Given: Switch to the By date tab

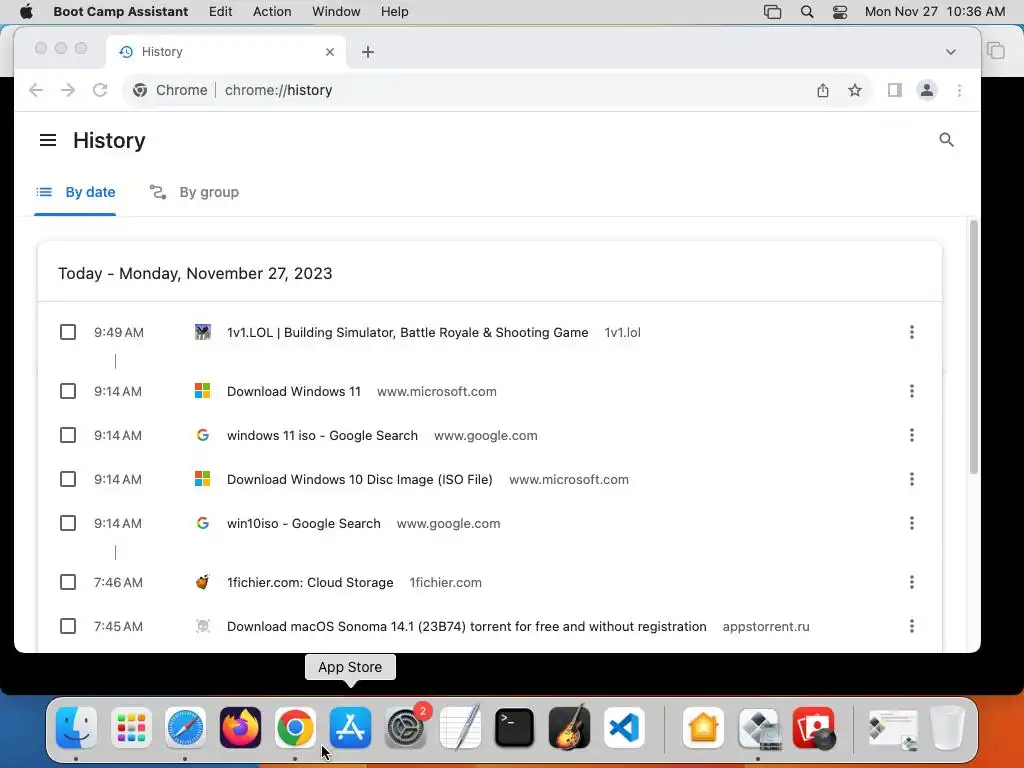Looking at the screenshot, I should click(75, 192).
